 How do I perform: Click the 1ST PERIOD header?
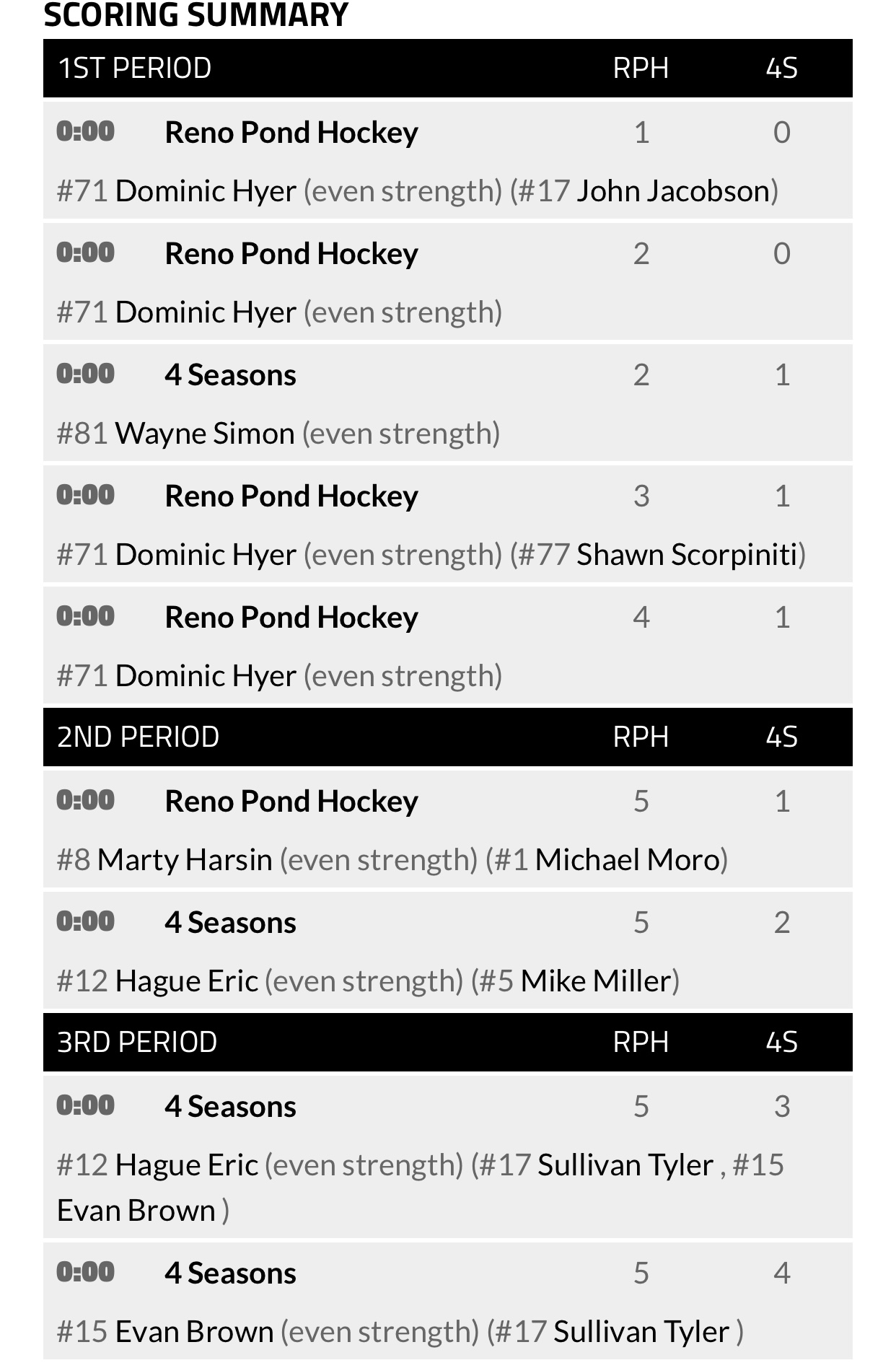click(134, 69)
